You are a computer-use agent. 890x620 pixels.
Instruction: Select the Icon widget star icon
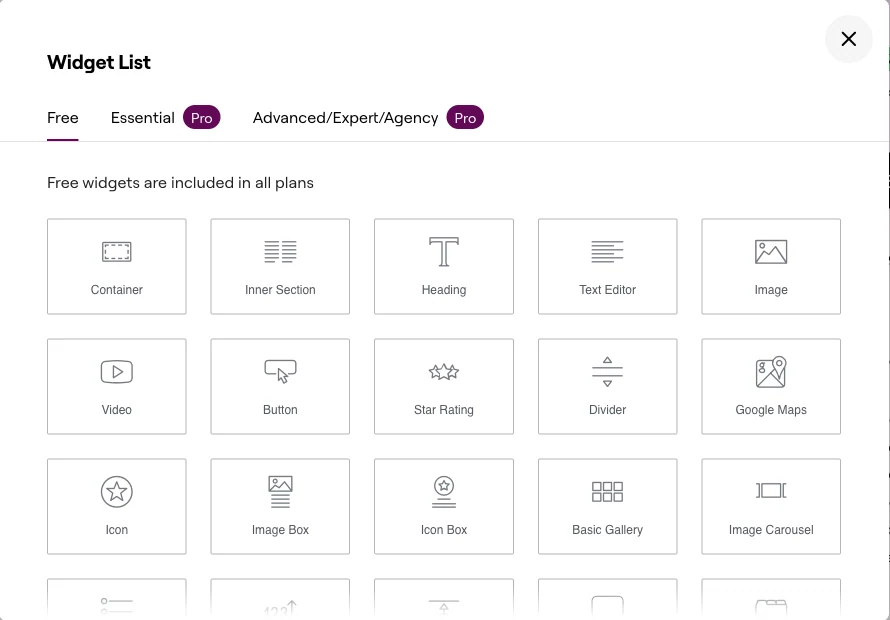pyautogui.click(x=117, y=492)
